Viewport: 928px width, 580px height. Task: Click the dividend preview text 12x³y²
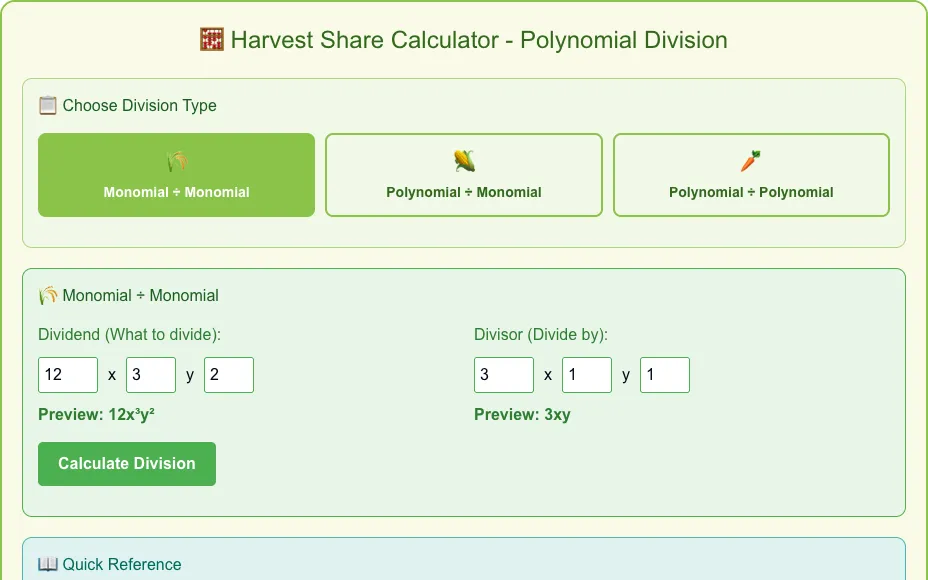(x=131, y=414)
